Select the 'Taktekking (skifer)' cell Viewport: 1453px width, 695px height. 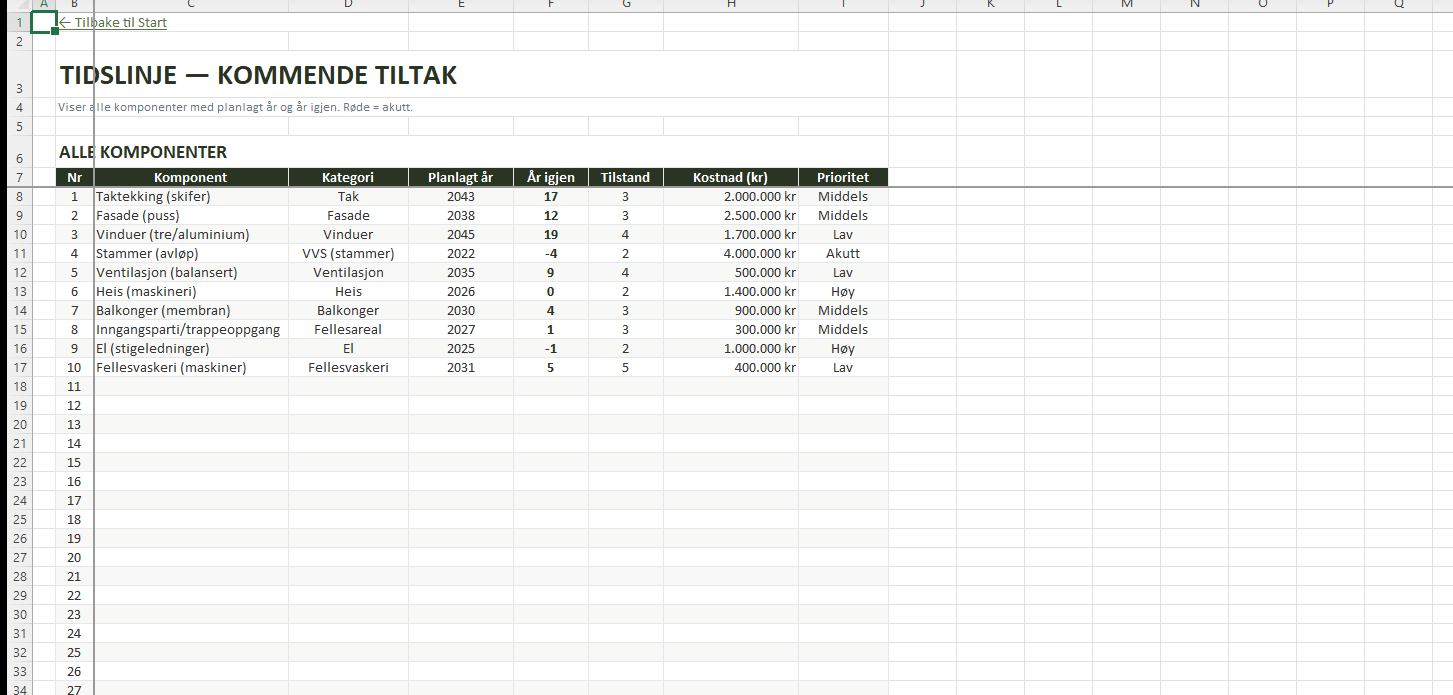pyautogui.click(x=153, y=197)
